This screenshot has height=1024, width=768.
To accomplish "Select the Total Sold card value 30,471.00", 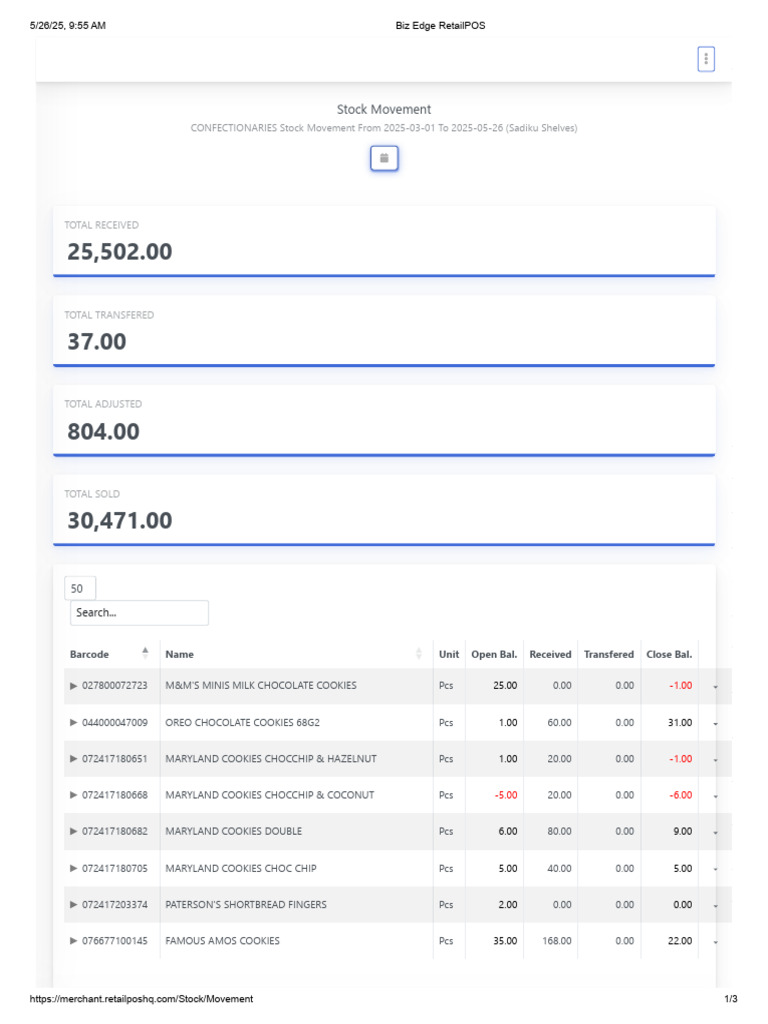I will (120, 520).
